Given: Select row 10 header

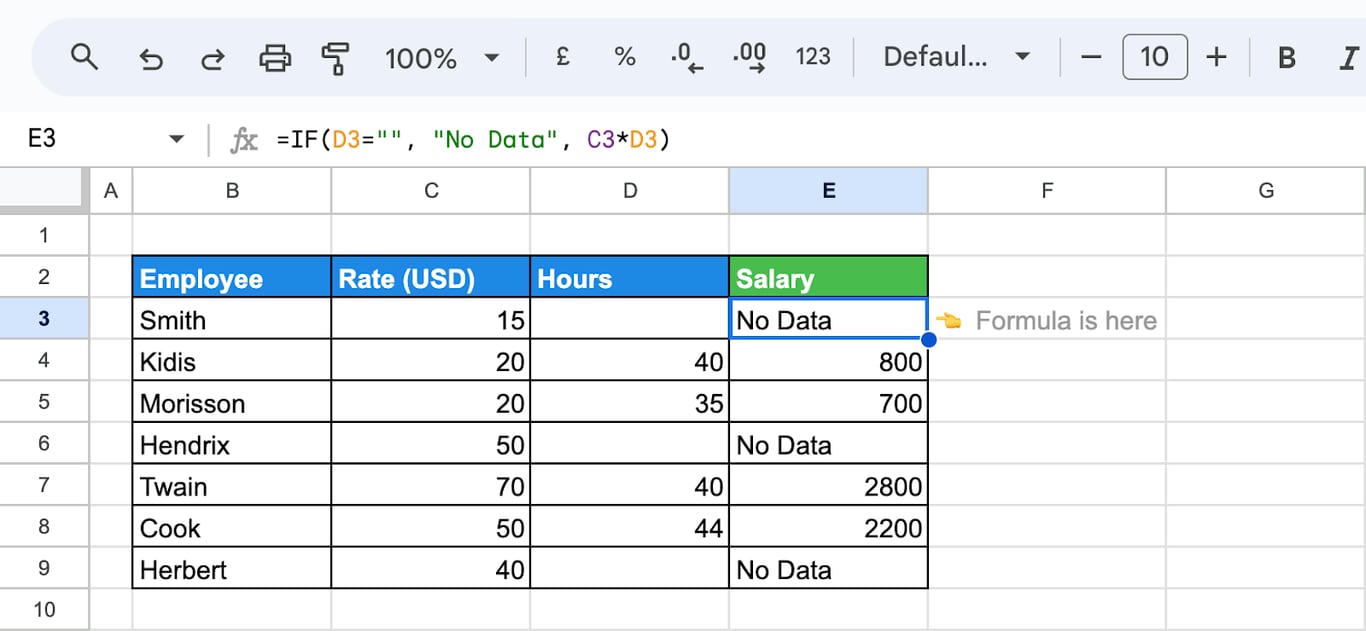Looking at the screenshot, I should click(44, 609).
